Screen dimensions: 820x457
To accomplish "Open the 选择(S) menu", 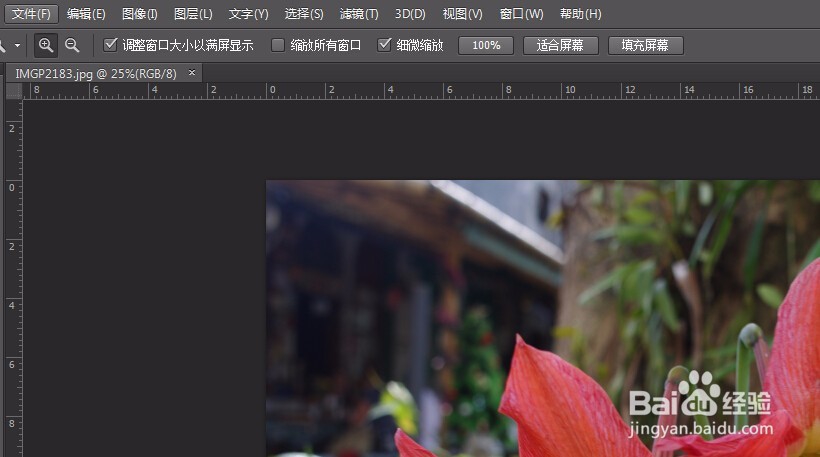I will click(304, 14).
